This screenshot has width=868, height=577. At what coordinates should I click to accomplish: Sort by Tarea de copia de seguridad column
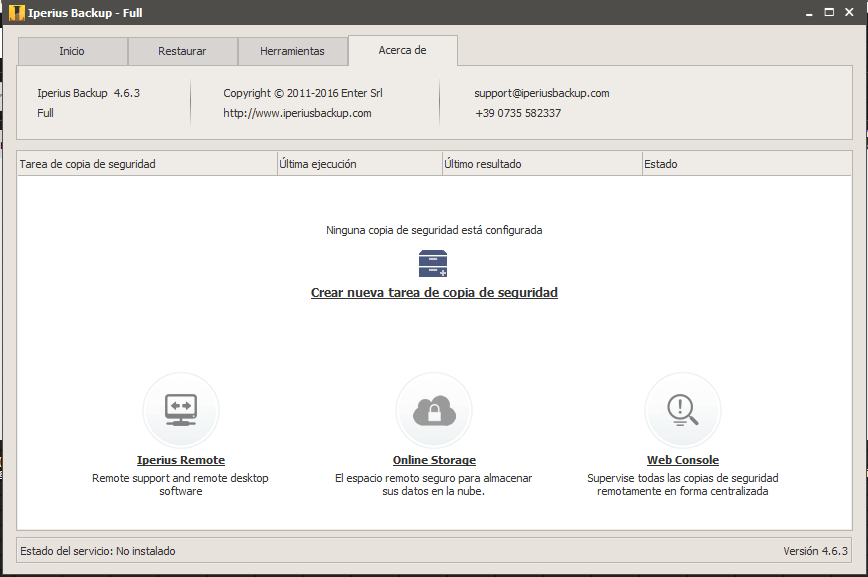(147, 164)
